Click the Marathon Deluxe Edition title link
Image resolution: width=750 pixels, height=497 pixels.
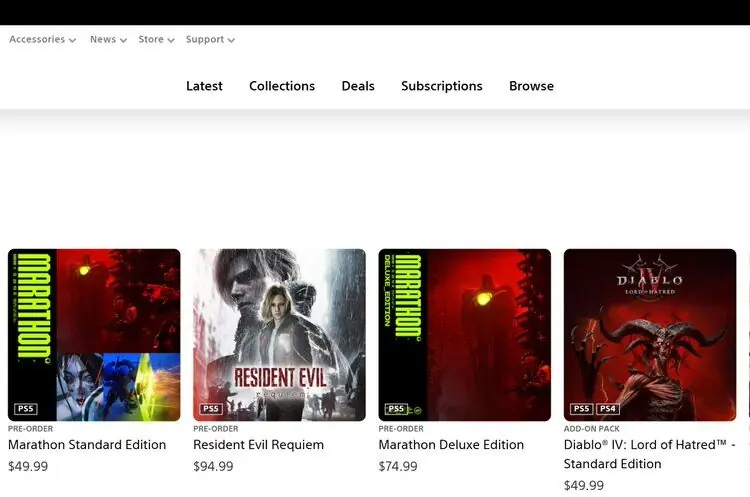coord(451,445)
